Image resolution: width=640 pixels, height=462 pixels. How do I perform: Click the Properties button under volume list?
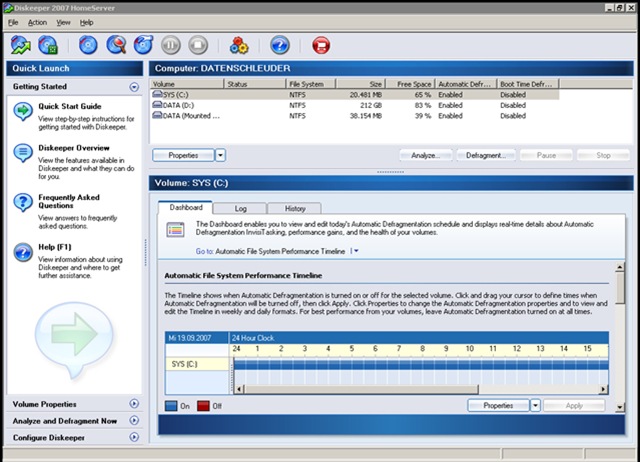183,155
